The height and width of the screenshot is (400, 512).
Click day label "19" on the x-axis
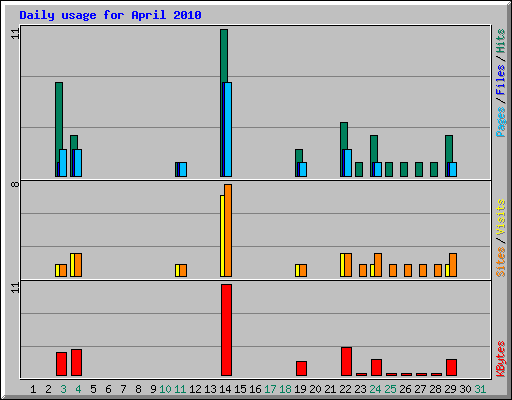[x=300, y=389]
